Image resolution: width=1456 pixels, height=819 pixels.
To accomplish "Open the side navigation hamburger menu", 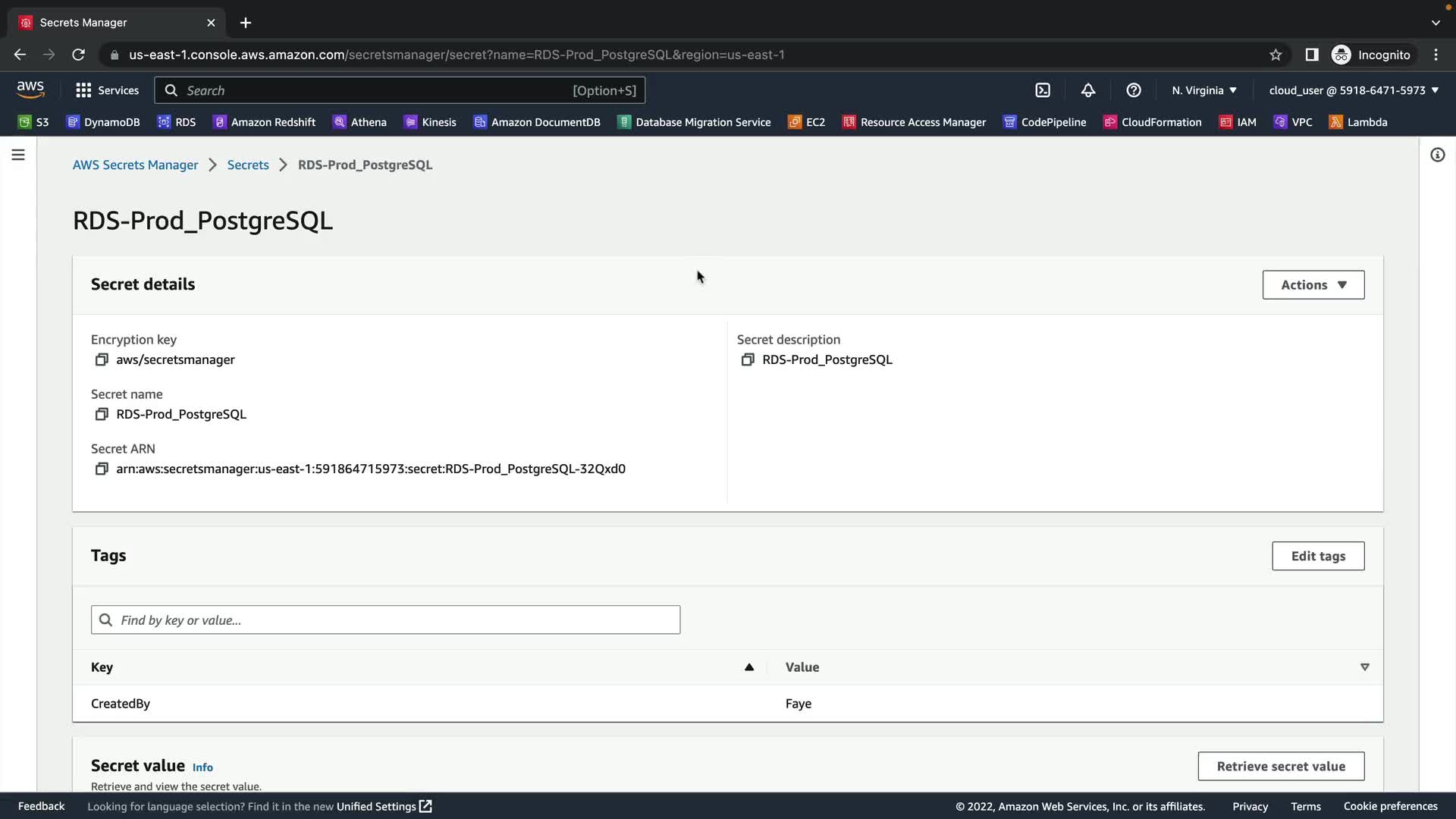I will tap(18, 155).
